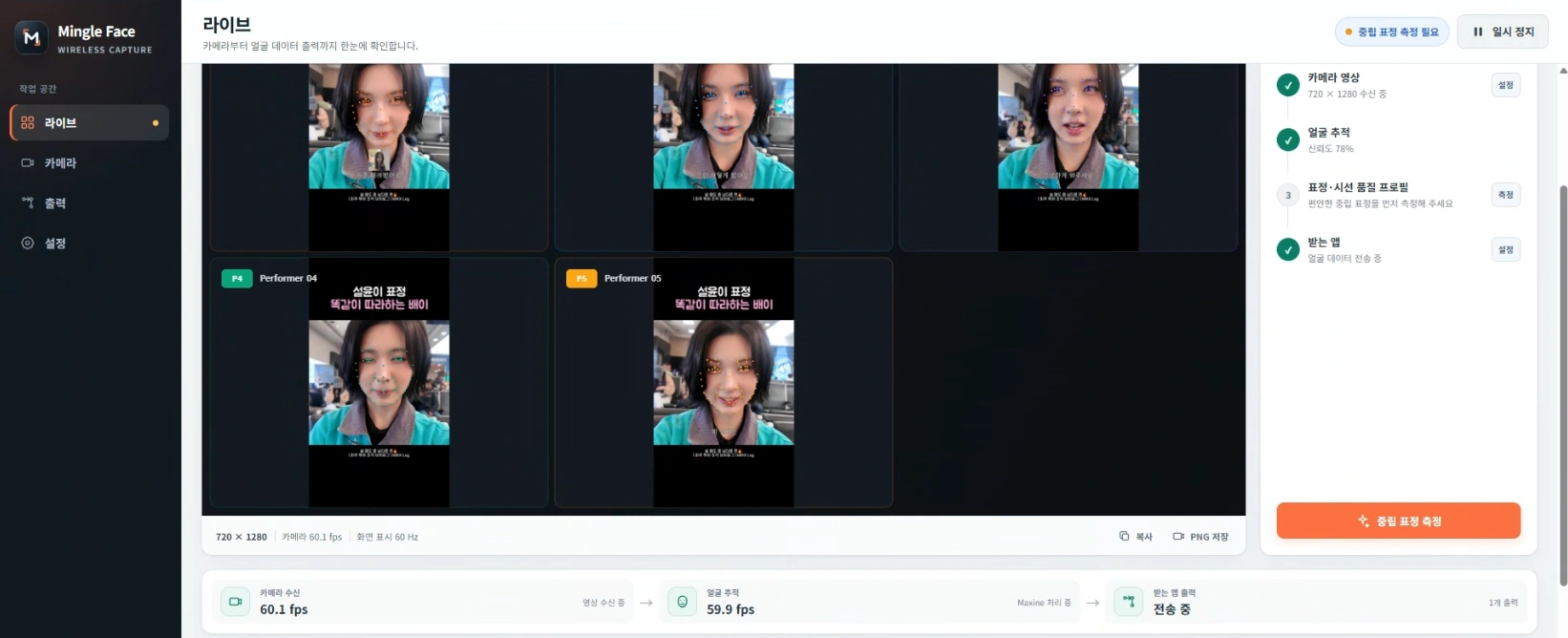Click the 신뢰도 78% text

click(1331, 149)
